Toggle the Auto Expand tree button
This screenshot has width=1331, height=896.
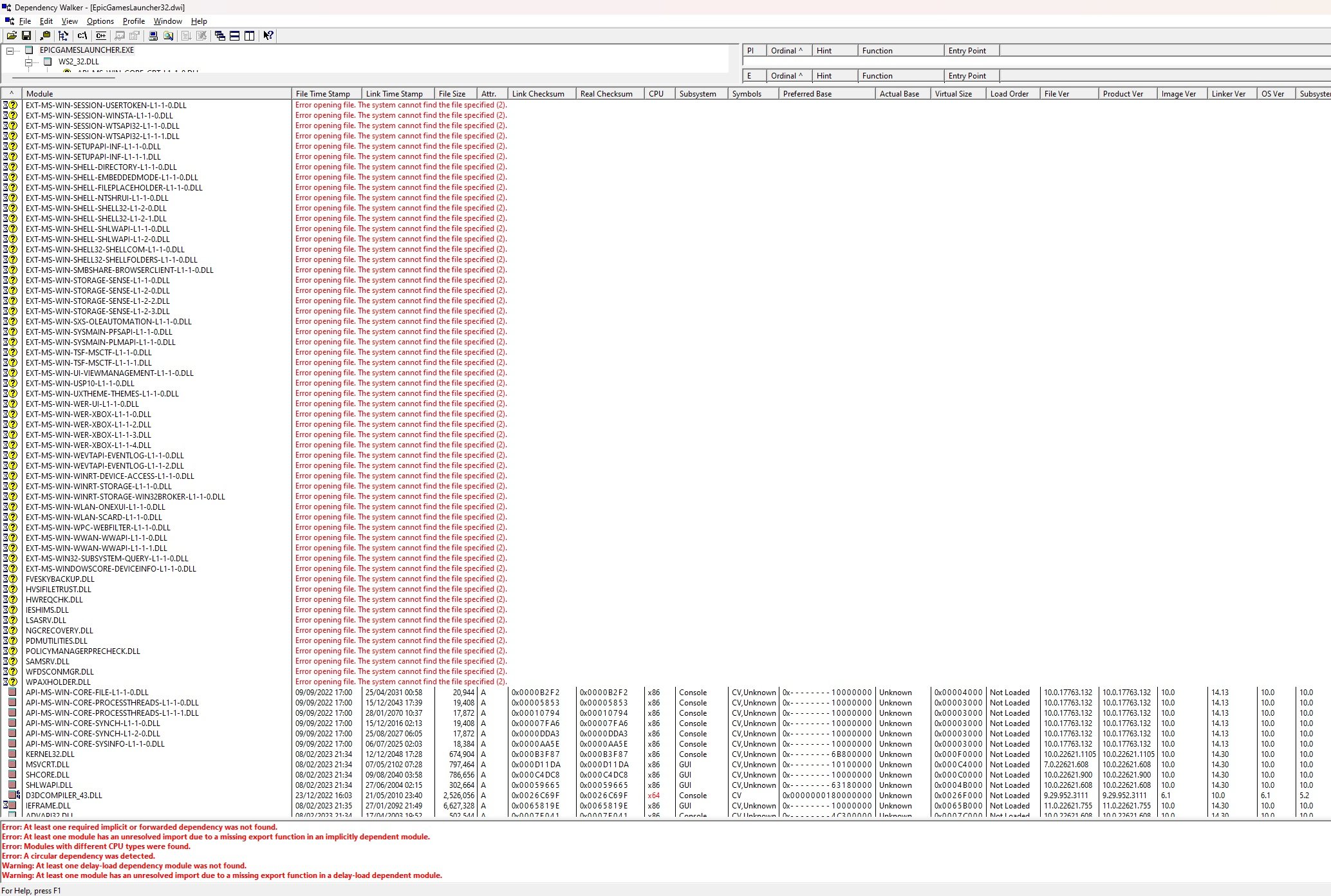pos(63,36)
